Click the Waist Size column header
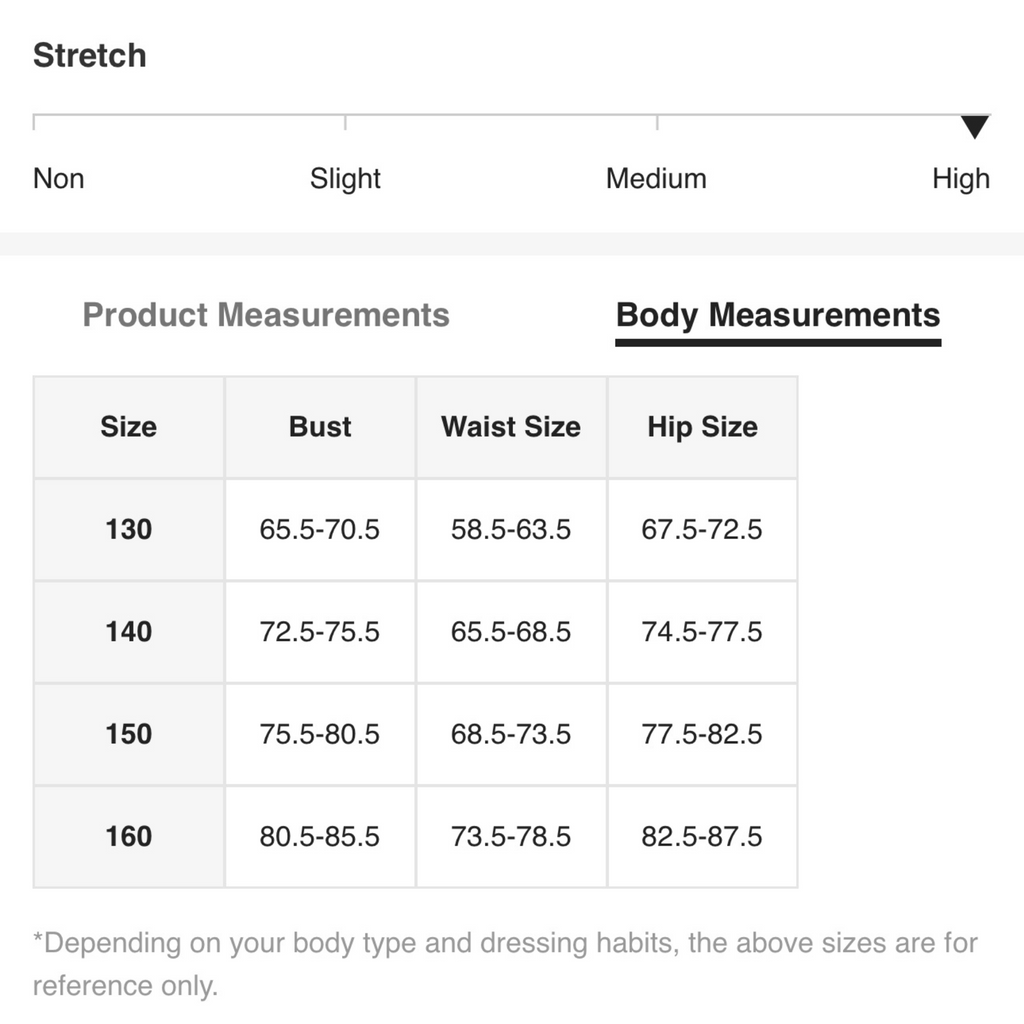 511,427
